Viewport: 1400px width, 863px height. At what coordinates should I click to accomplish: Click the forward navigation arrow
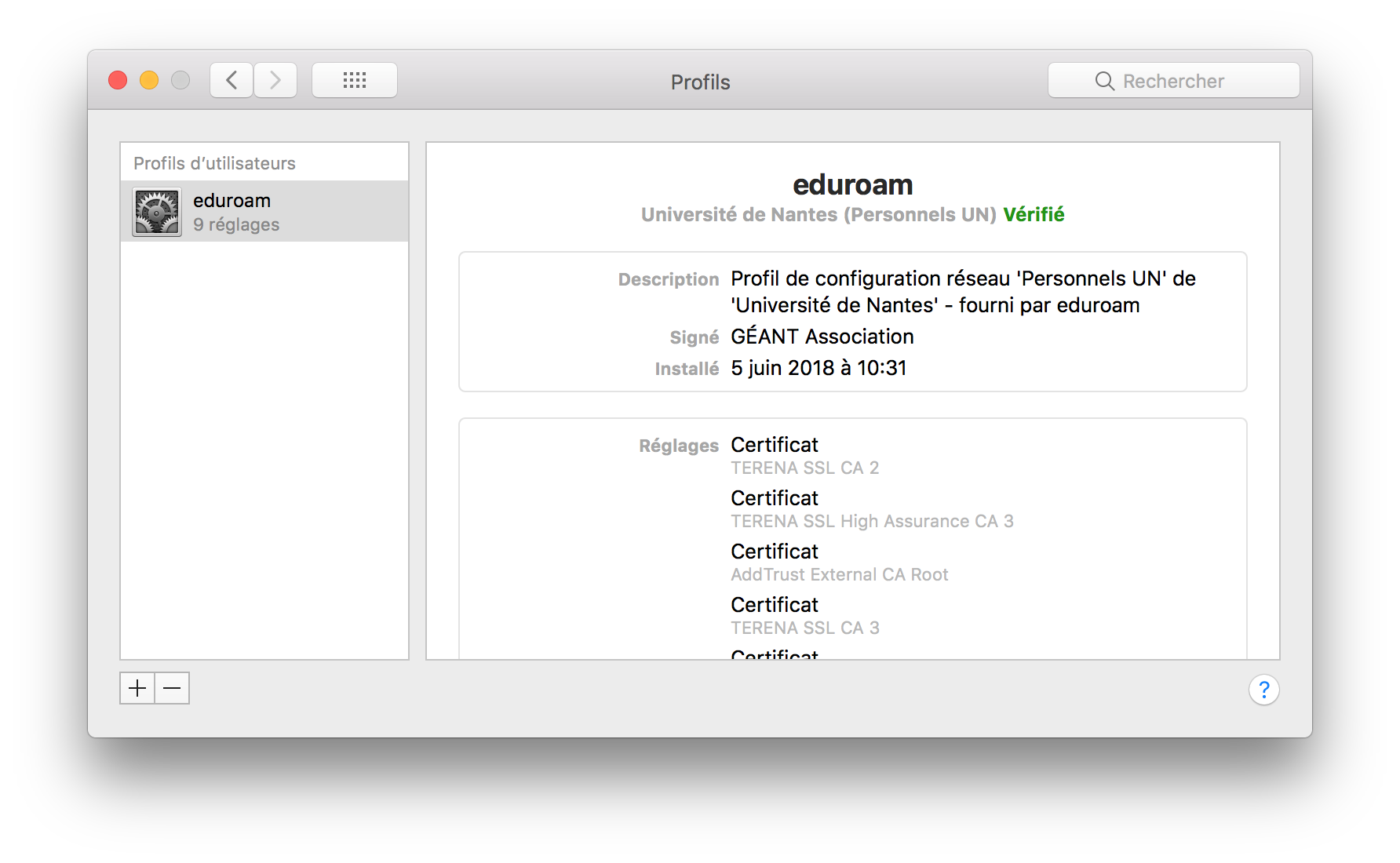point(275,79)
